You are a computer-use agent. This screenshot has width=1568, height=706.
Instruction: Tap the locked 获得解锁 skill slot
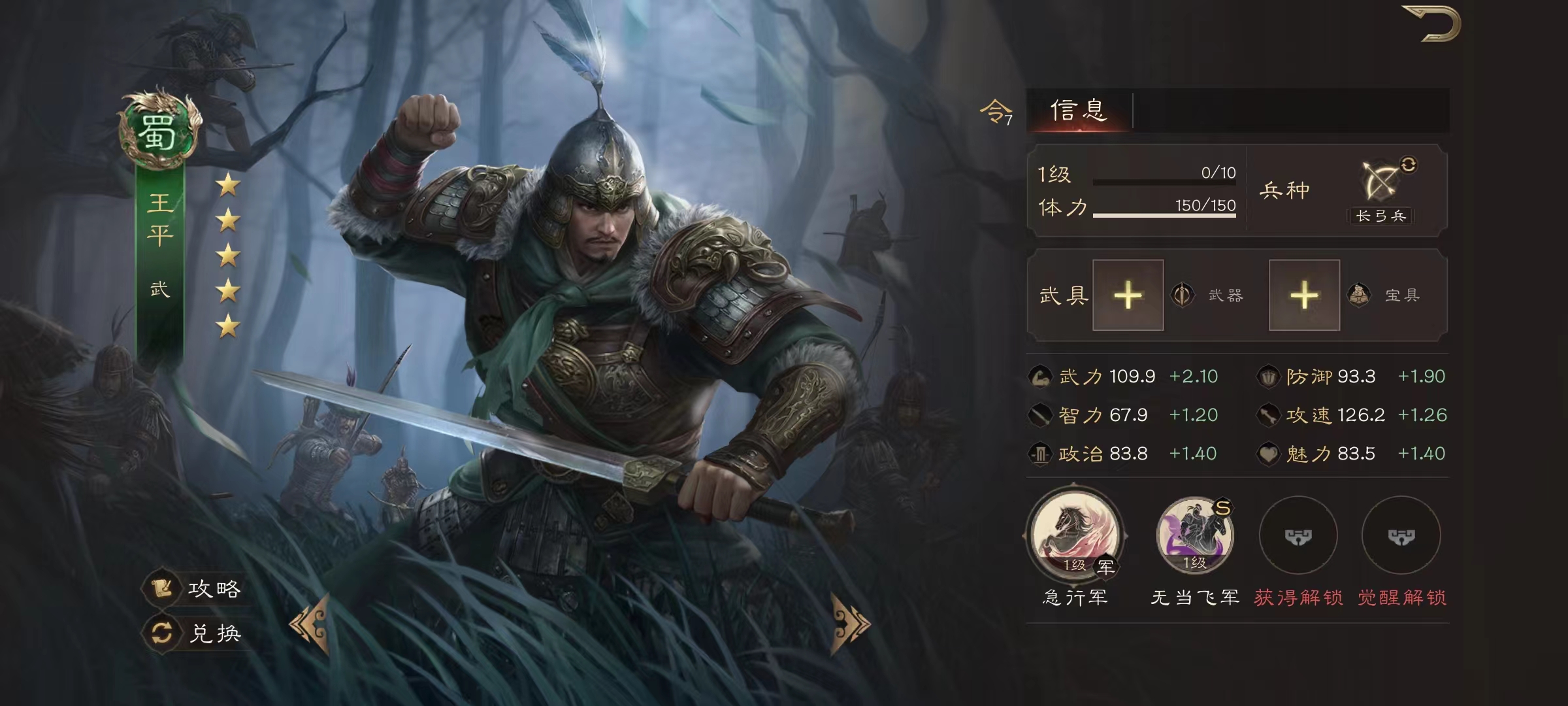point(1298,535)
